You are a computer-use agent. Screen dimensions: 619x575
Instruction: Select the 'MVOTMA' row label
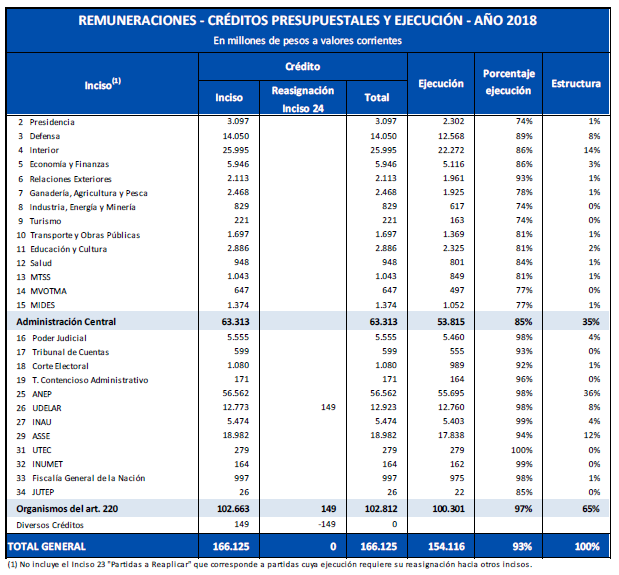pos(49,291)
